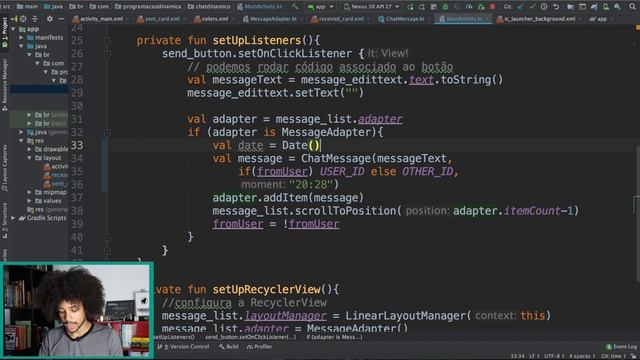Toggle the 1: Project tool window

4,33
